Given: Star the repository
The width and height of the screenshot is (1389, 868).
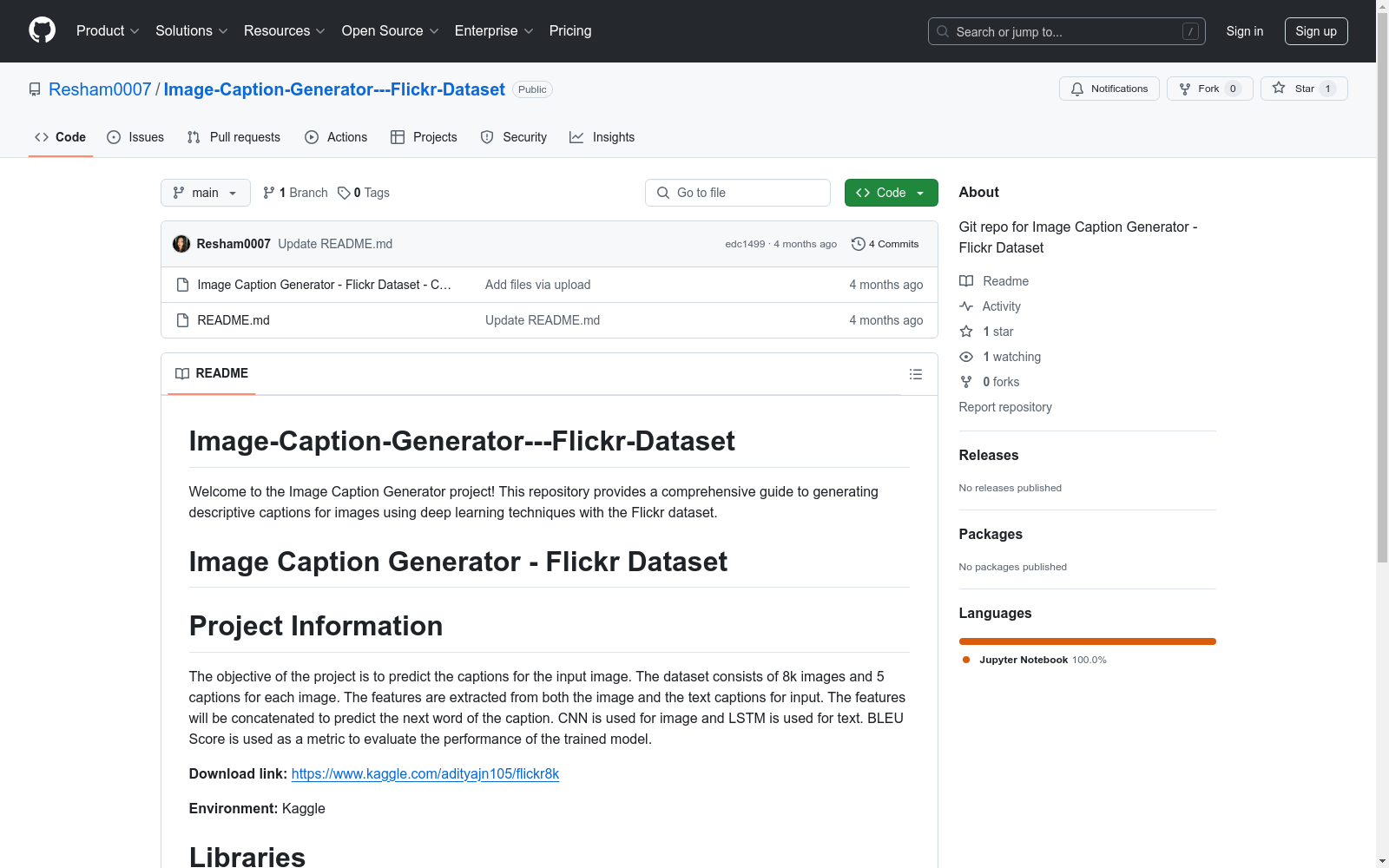Looking at the screenshot, I should [1294, 89].
